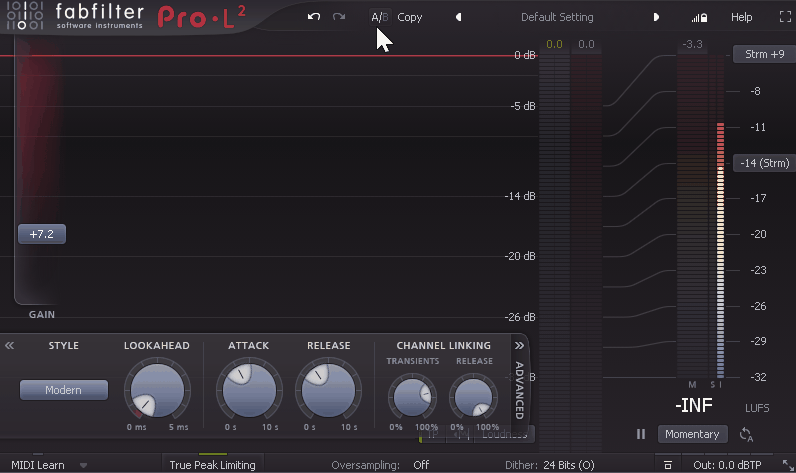The image size is (796, 473).
Task: Select the Momentary loudness mode button
Action: pyautogui.click(x=692, y=434)
